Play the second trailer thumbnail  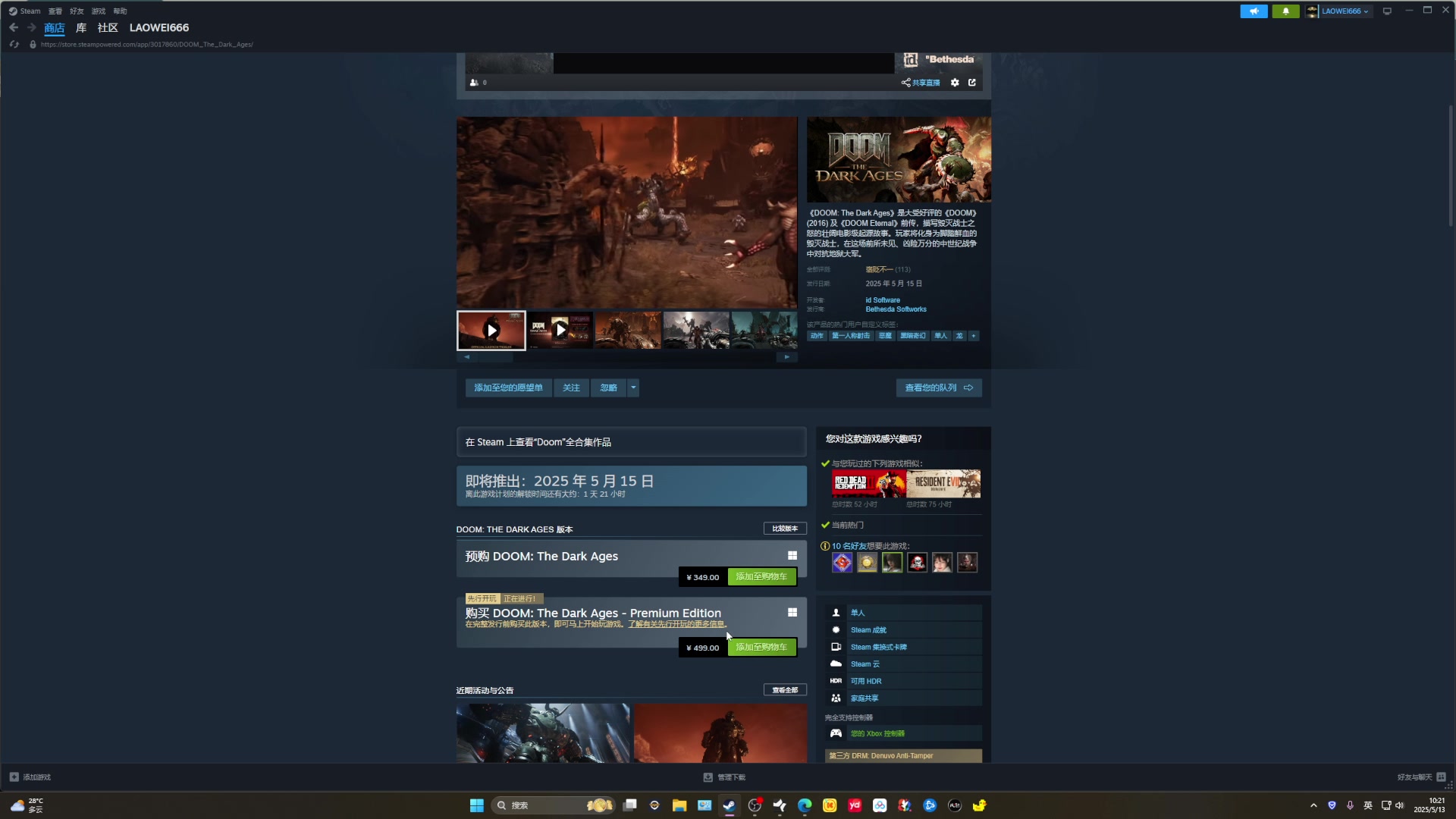(560, 331)
